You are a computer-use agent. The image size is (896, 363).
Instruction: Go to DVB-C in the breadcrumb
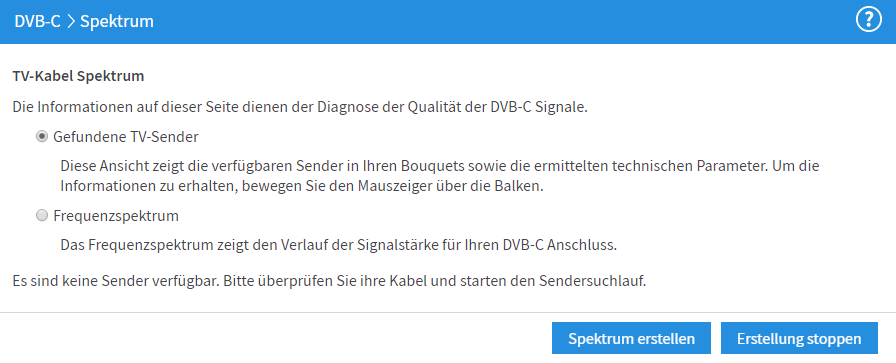coord(37,22)
